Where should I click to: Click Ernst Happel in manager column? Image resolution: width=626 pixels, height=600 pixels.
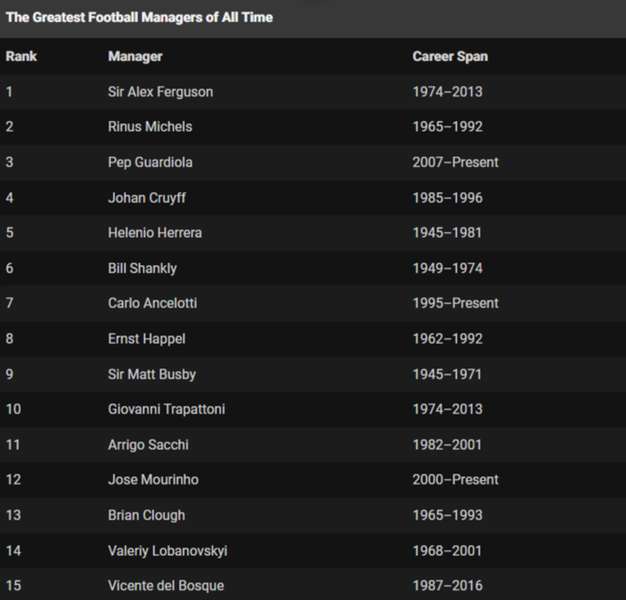(147, 339)
